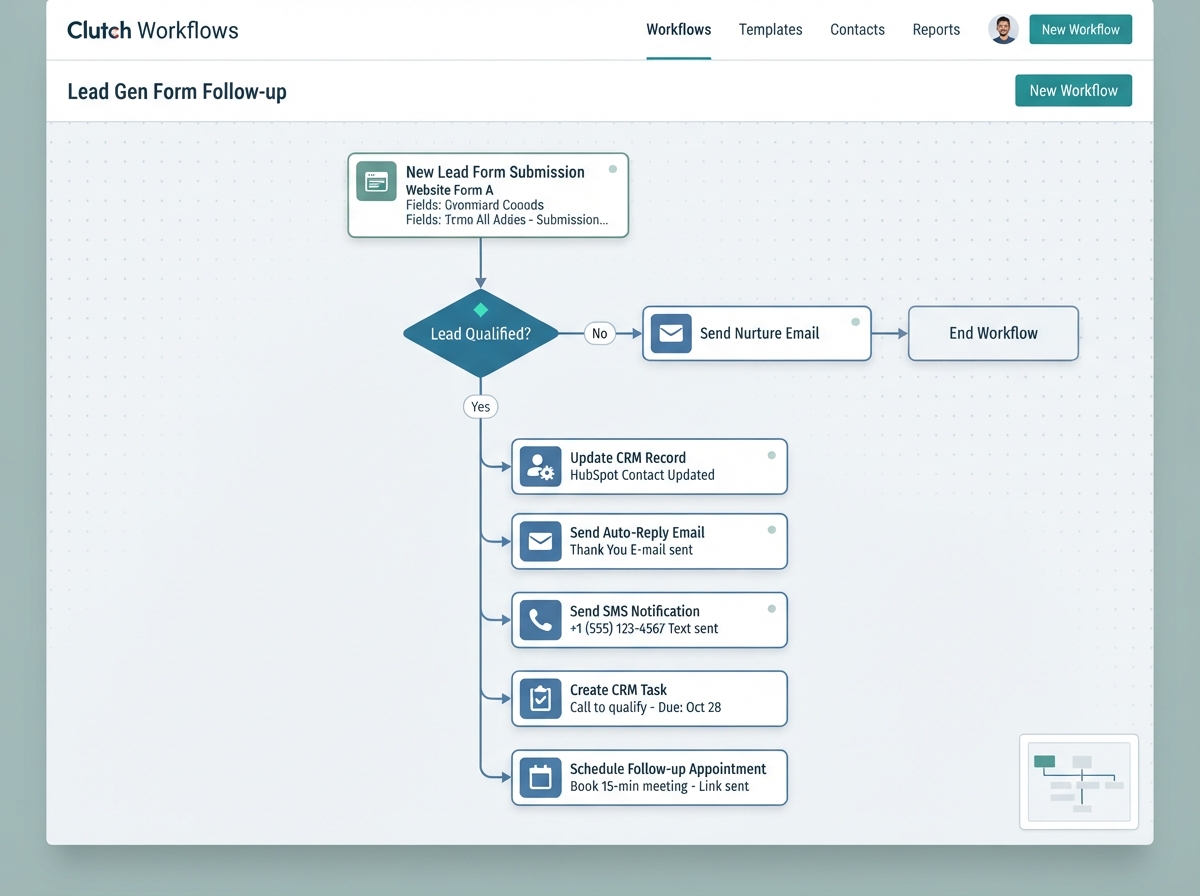Click status dot on New Lead Form Submission
This screenshot has height=896, width=1200.
point(612,169)
